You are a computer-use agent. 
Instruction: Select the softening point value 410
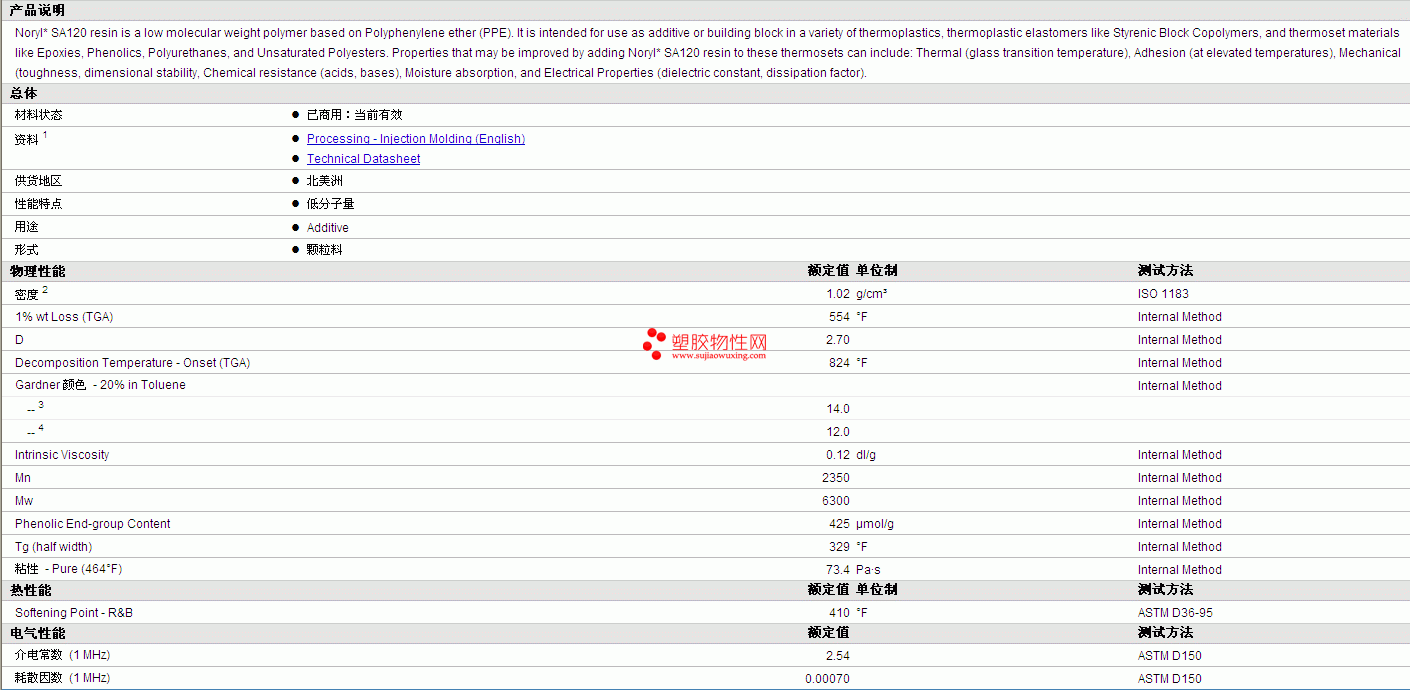coord(839,613)
